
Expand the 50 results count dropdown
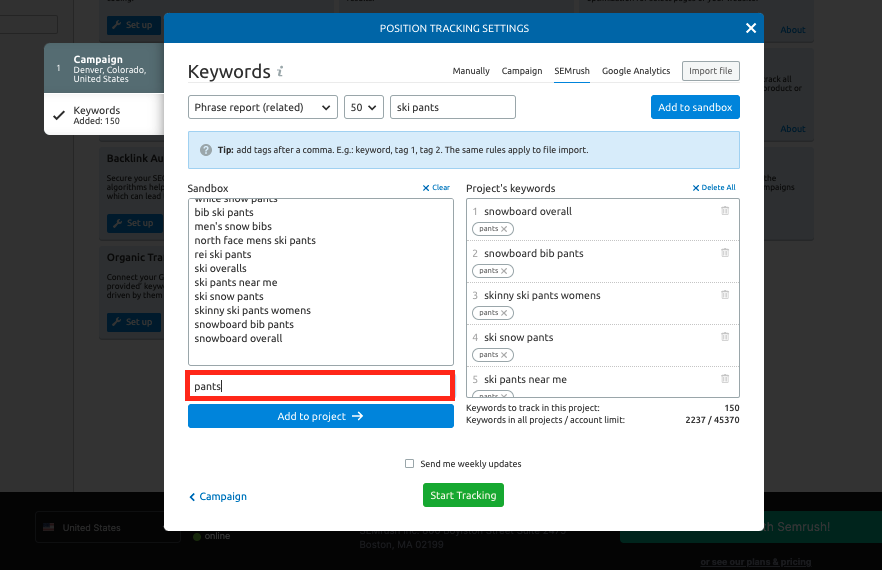pyautogui.click(x=363, y=107)
